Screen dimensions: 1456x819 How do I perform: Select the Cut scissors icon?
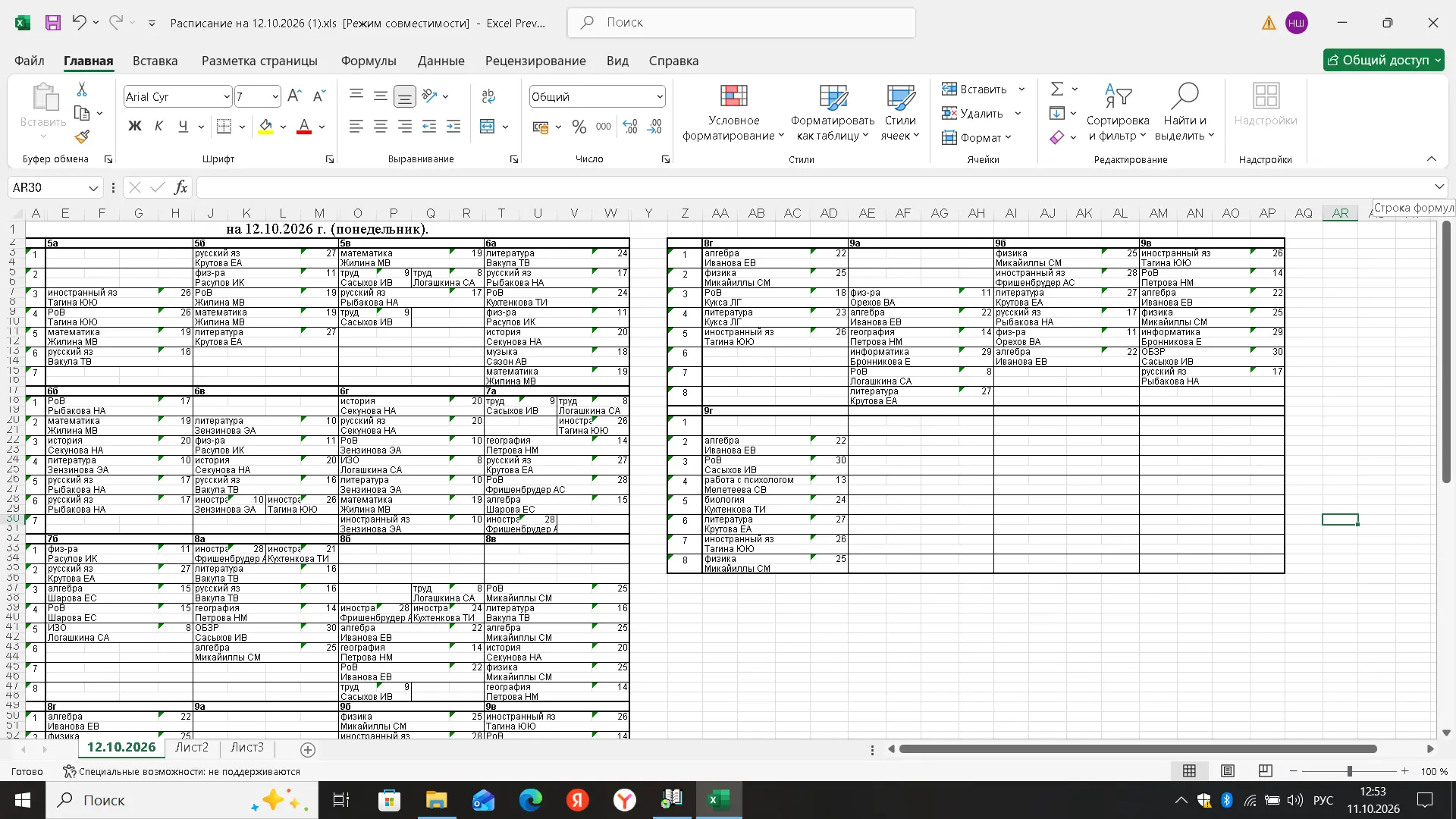point(82,89)
